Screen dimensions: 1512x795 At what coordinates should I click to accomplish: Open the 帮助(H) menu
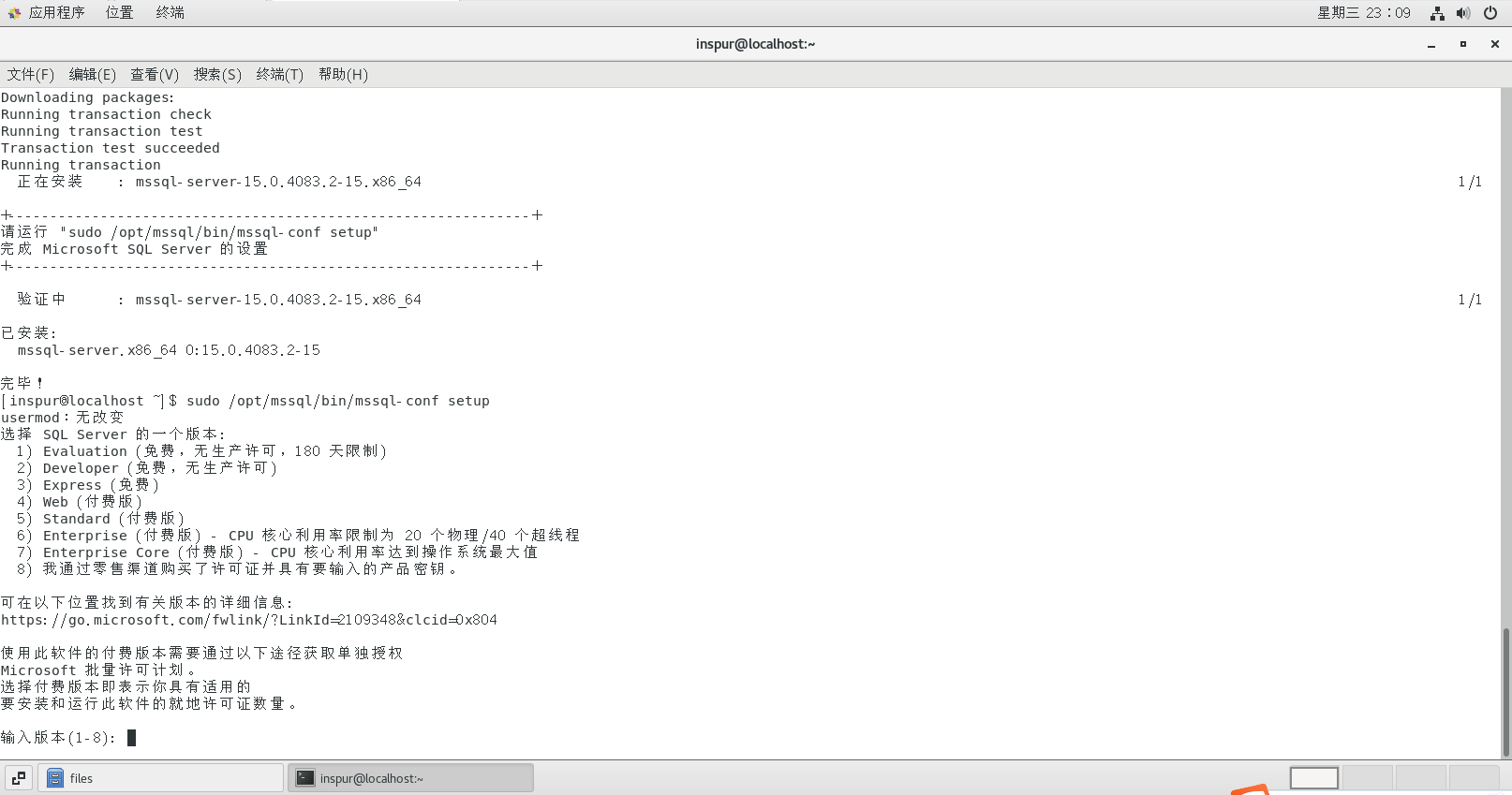[x=343, y=75]
